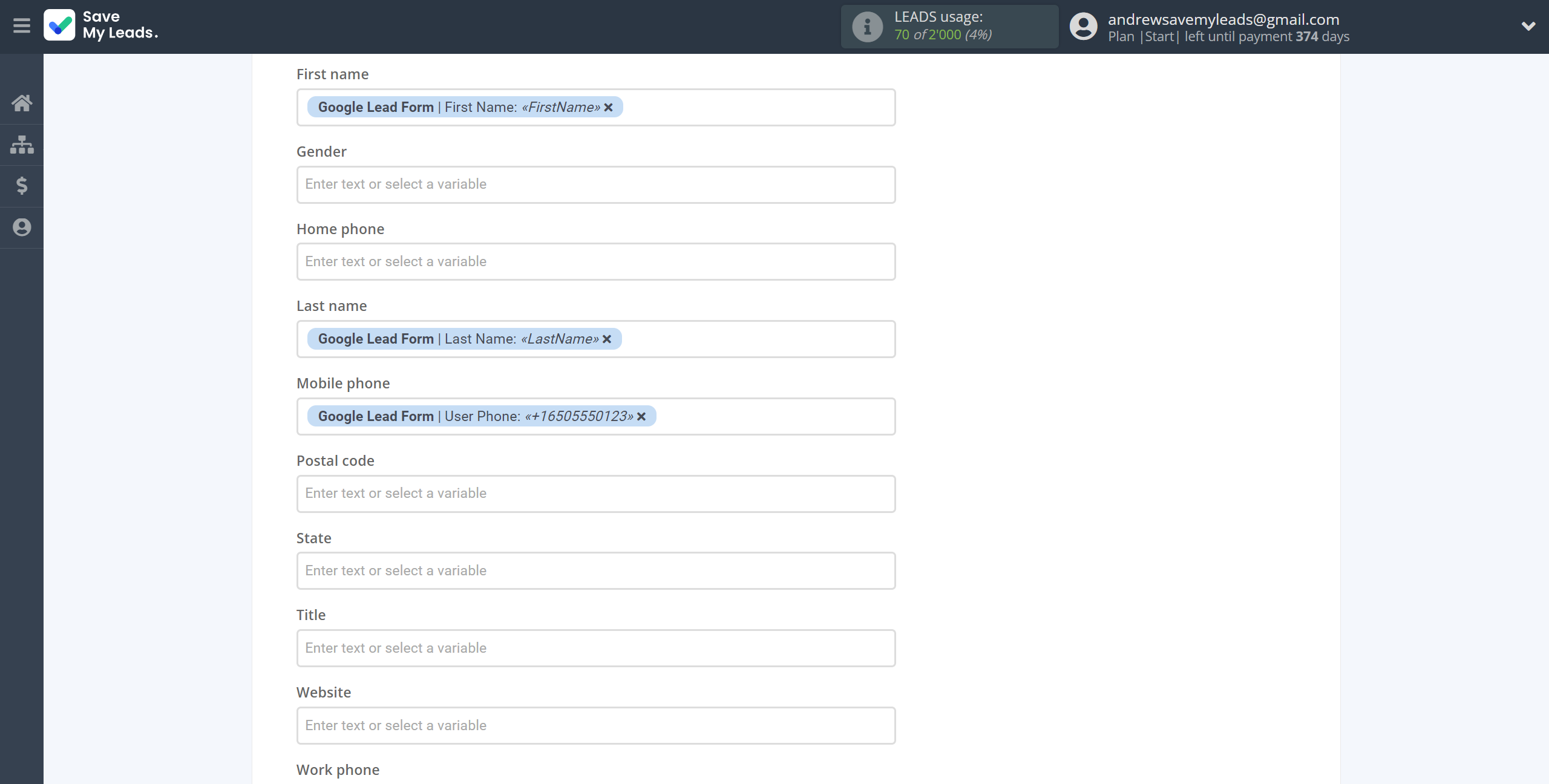Click the Save My Leads logo
Screen dimensions: 1549x784
(x=101, y=25)
